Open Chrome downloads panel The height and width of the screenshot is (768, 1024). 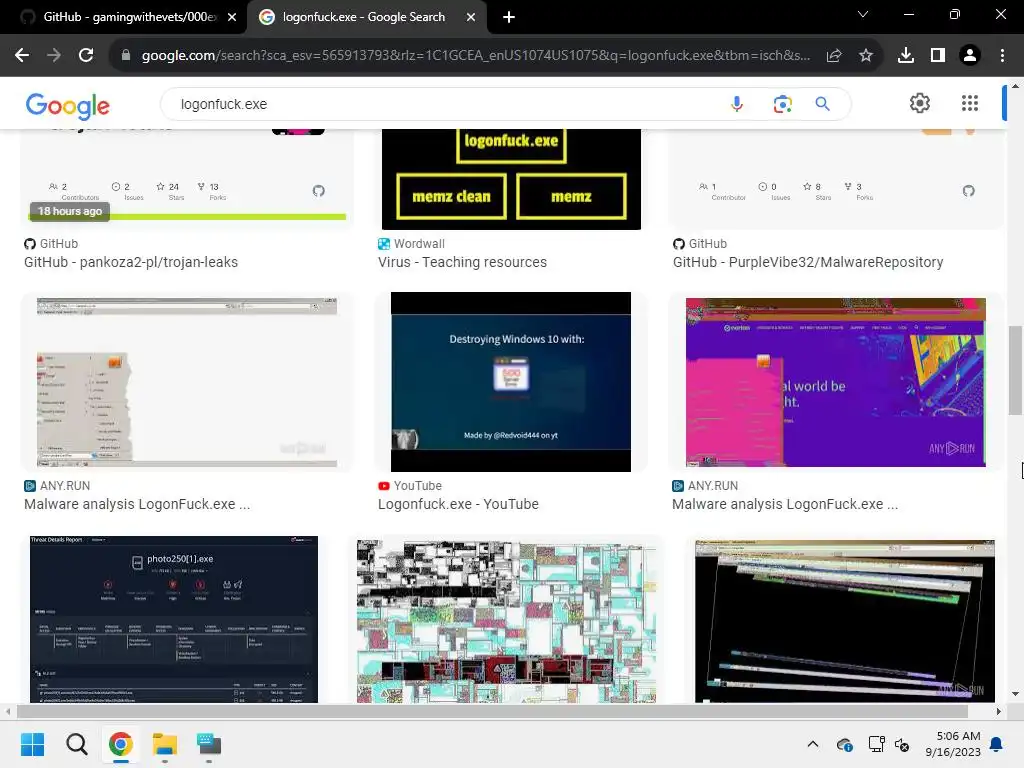(x=906, y=56)
